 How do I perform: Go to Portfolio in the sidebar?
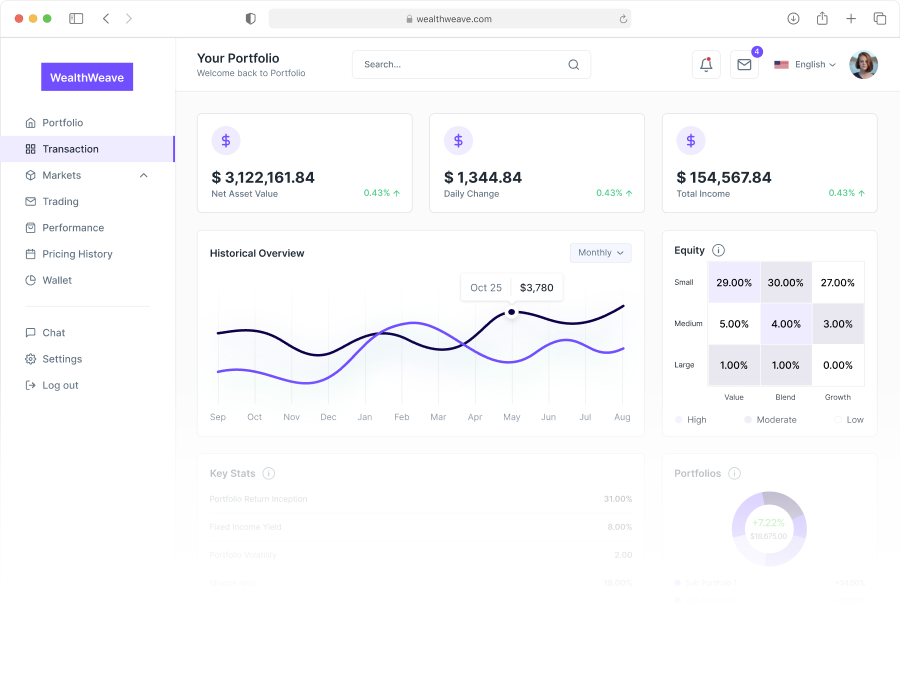pos(62,123)
